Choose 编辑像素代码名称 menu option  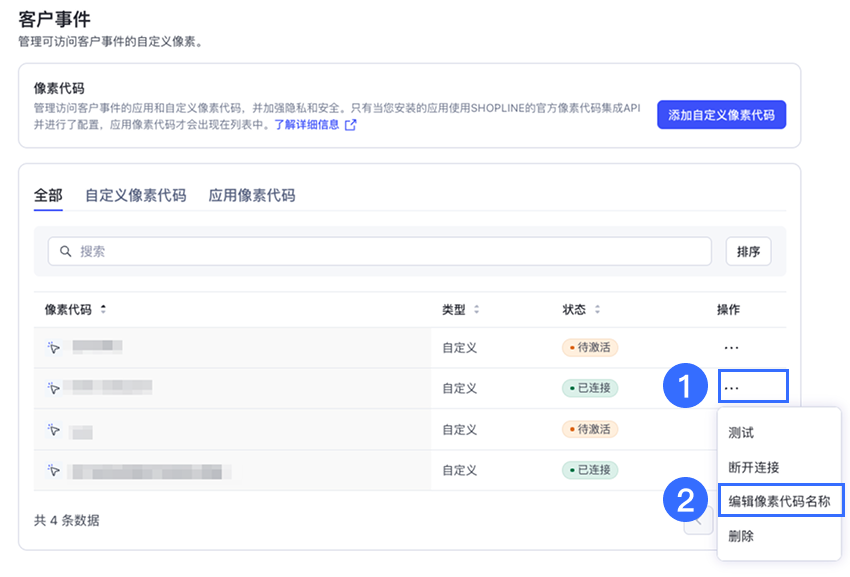pos(779,500)
